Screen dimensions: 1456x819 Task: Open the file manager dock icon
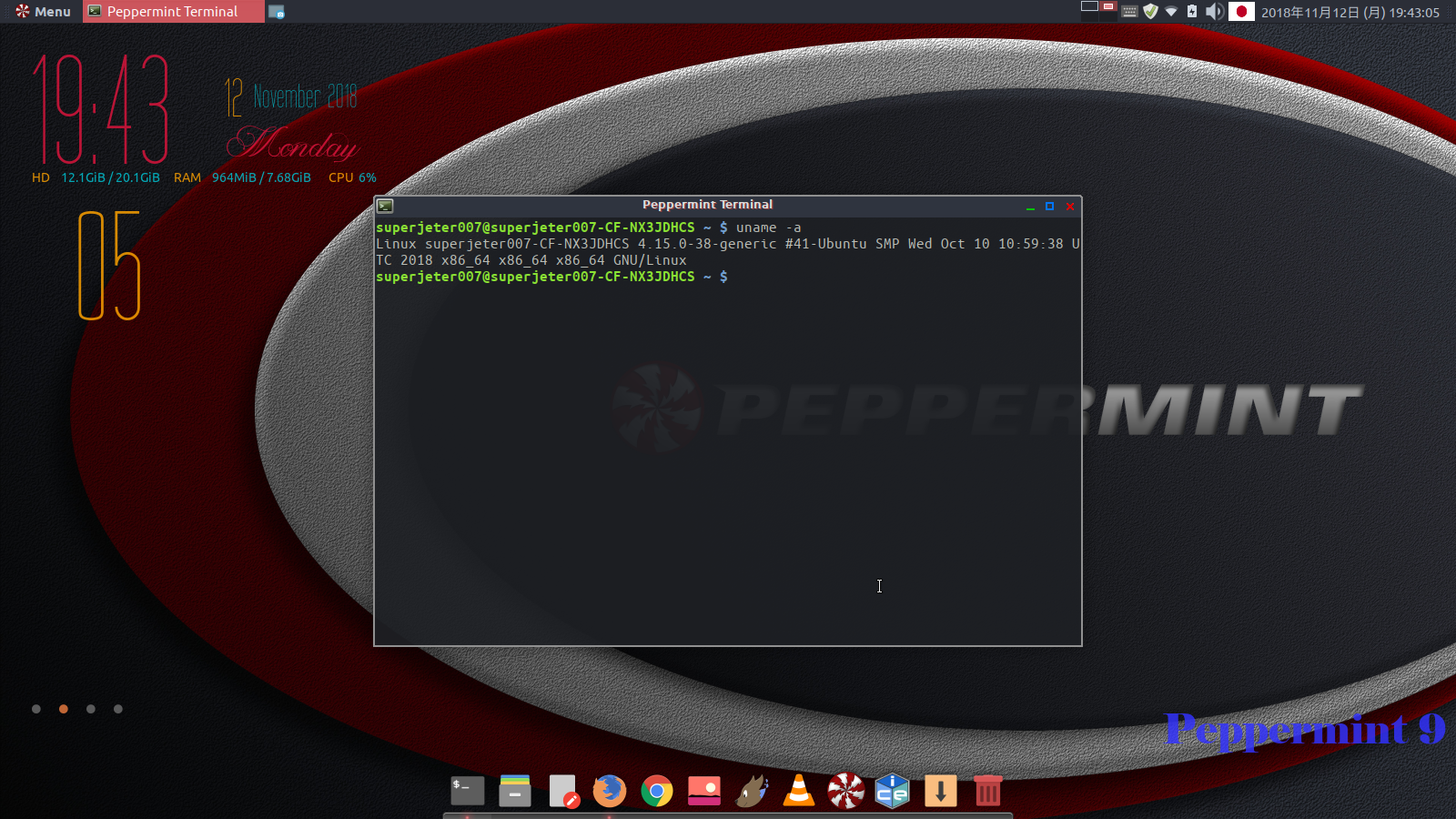tap(515, 791)
